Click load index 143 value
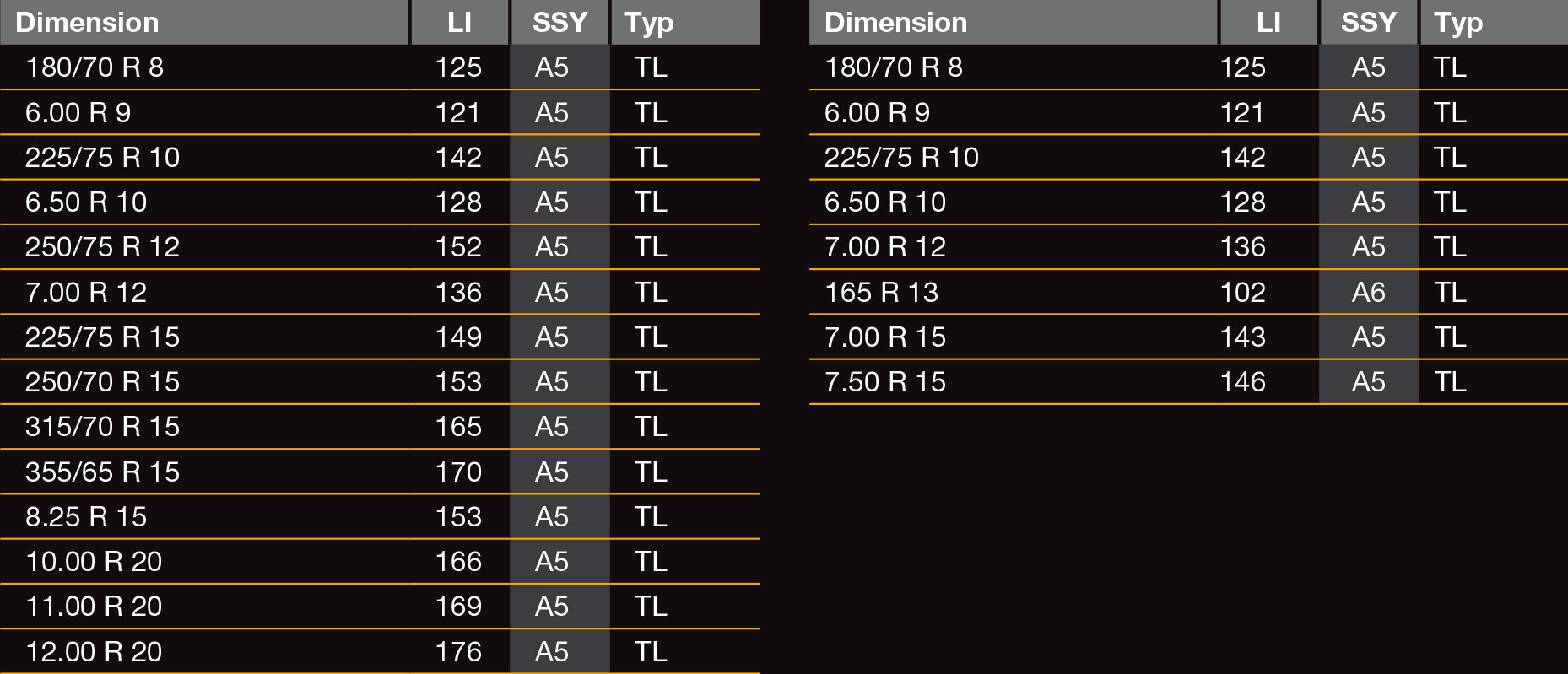1568x674 pixels. pyautogui.click(x=1243, y=337)
